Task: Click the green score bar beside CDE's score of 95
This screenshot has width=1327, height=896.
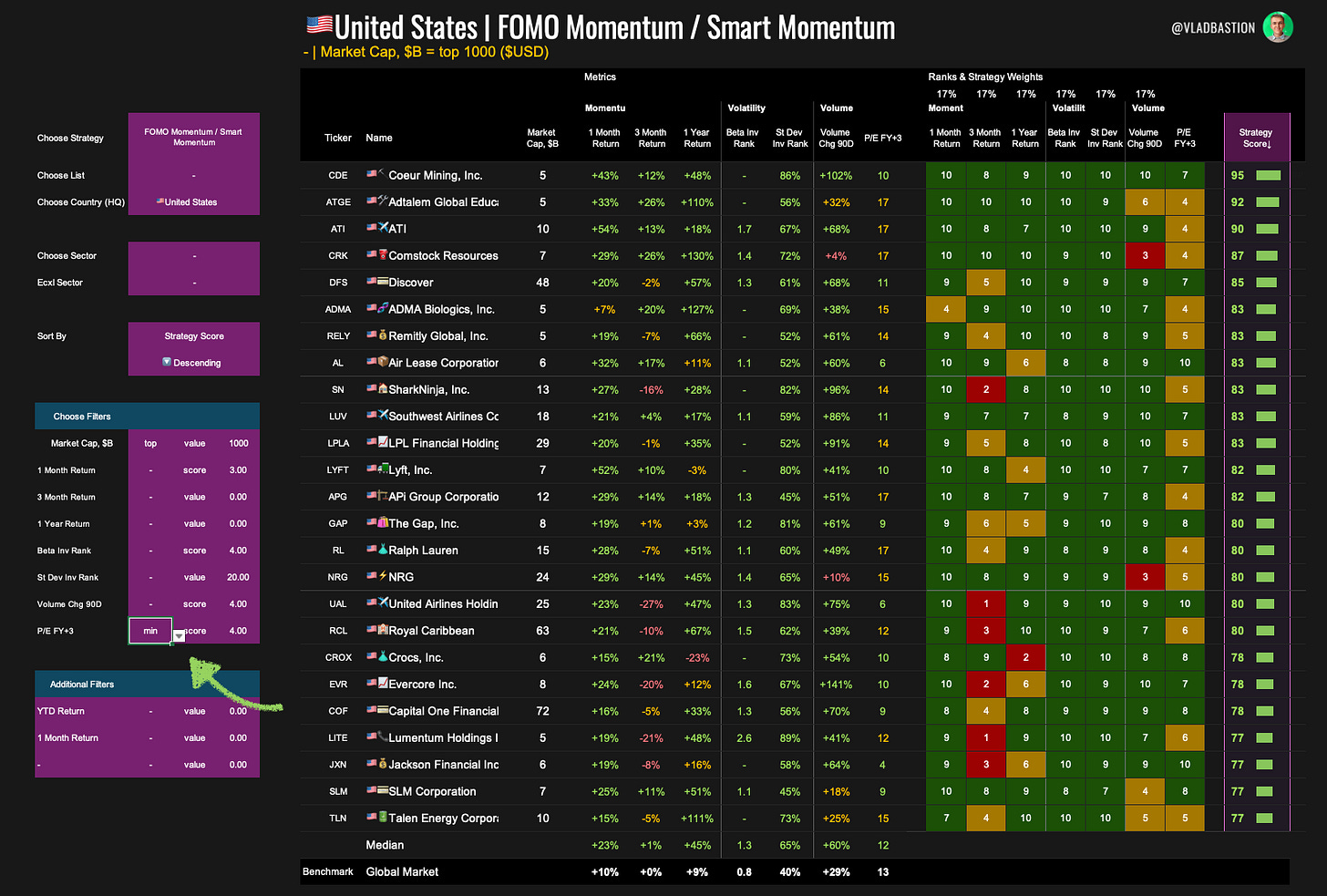Action: point(1269,175)
